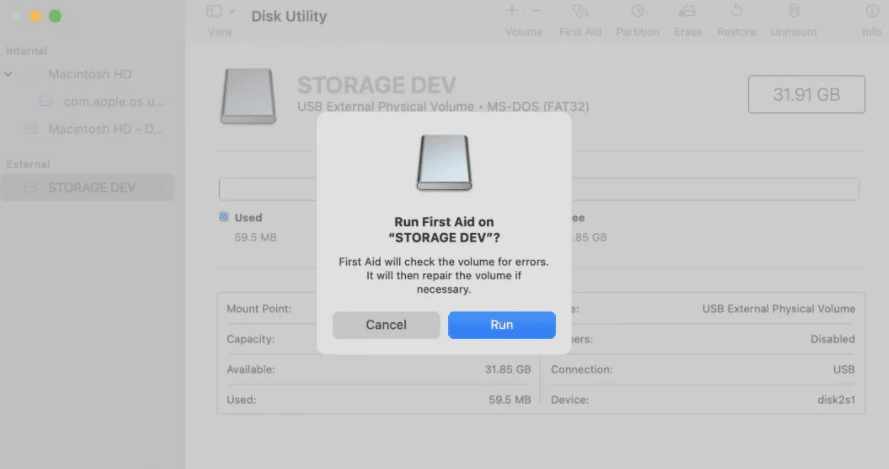Open the View dropdown chevron
Image resolution: width=889 pixels, height=469 pixels.
tap(232, 11)
